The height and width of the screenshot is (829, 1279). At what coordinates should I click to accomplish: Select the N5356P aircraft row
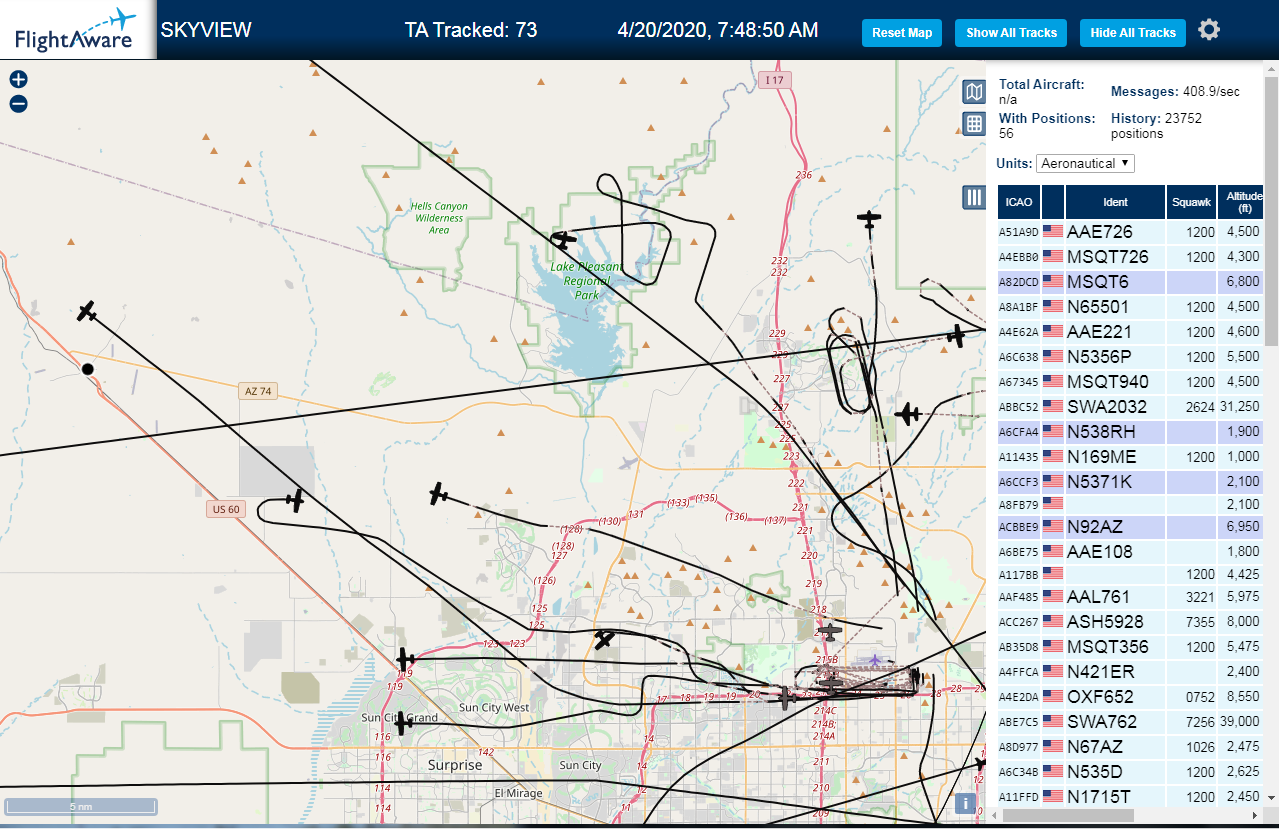click(1131, 357)
